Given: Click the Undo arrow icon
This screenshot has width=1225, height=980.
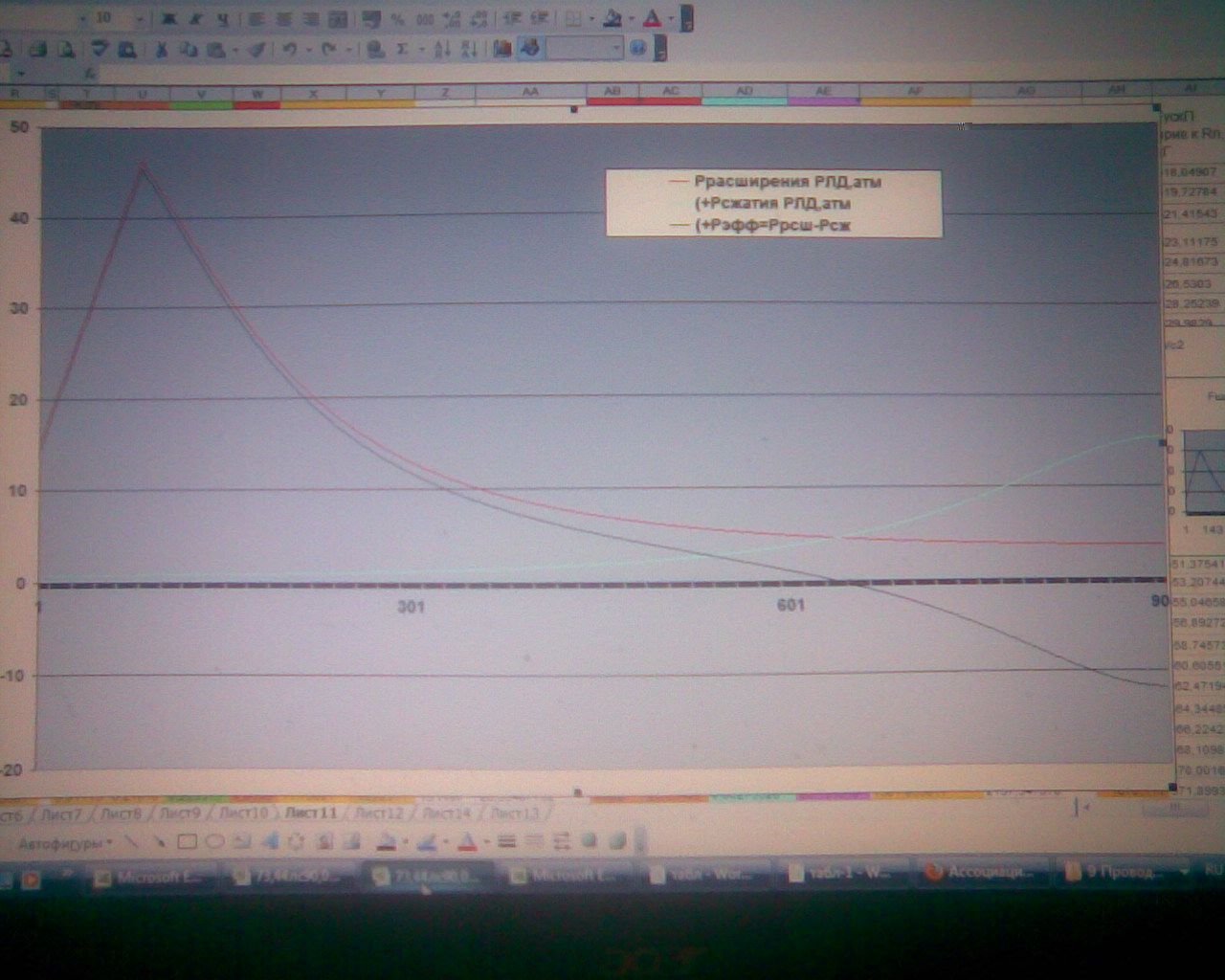Looking at the screenshot, I should [290, 49].
